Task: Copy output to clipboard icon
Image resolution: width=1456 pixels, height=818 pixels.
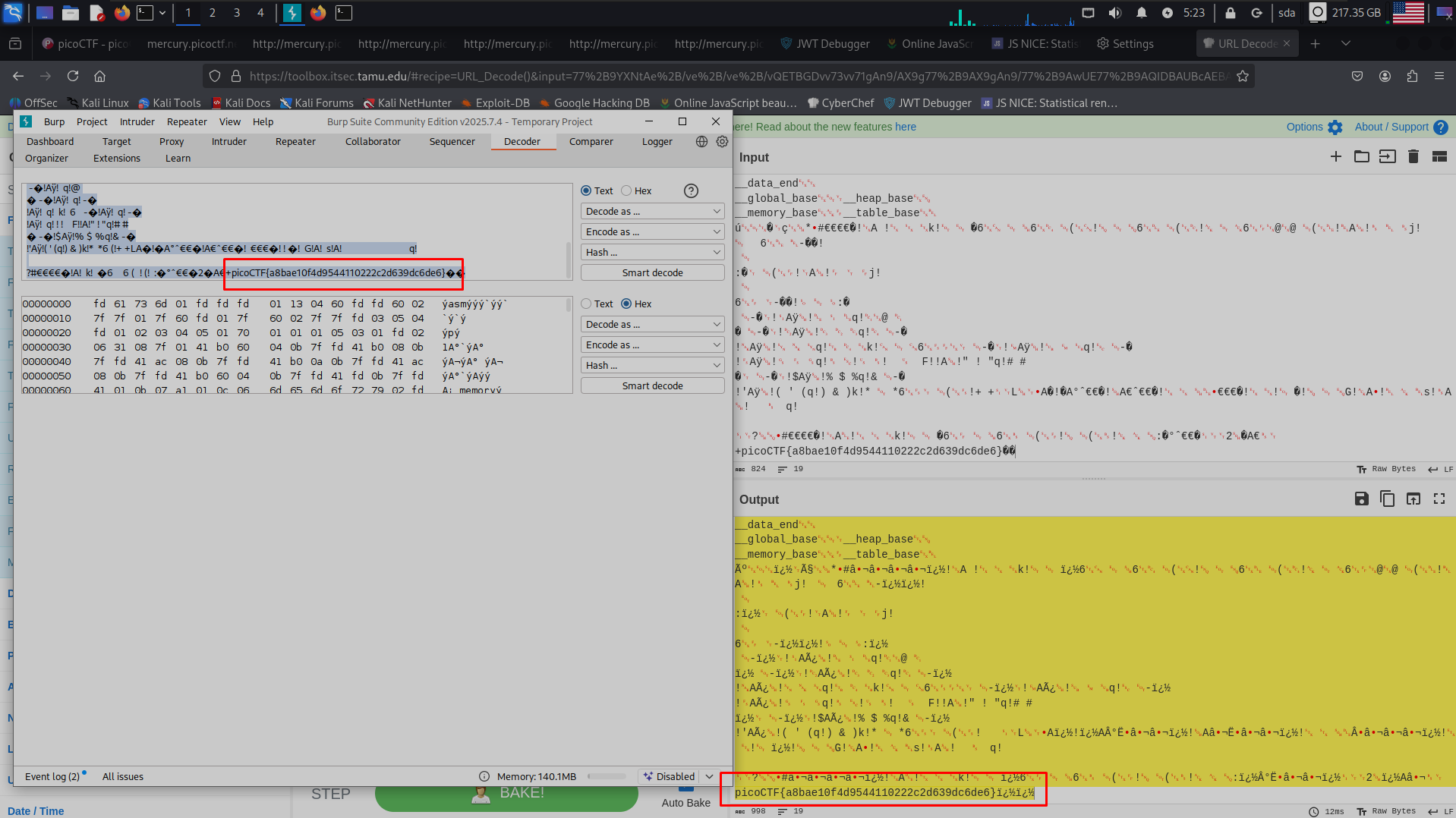Action: pyautogui.click(x=1387, y=499)
